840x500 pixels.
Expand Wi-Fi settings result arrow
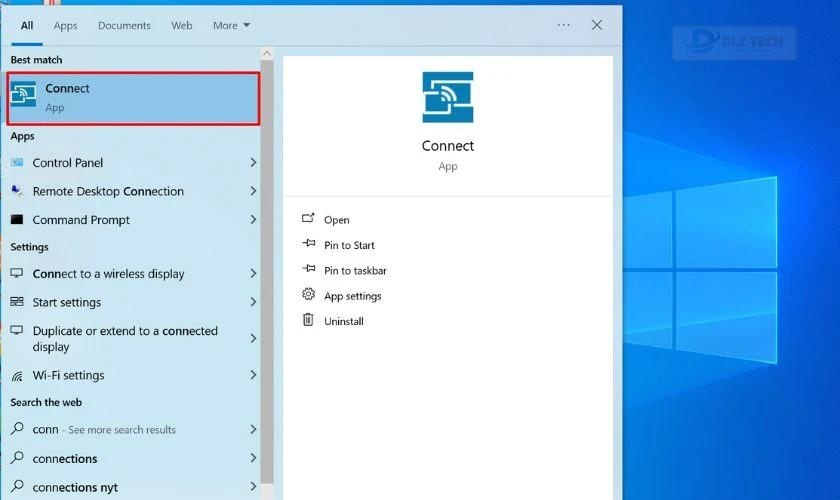(x=253, y=375)
